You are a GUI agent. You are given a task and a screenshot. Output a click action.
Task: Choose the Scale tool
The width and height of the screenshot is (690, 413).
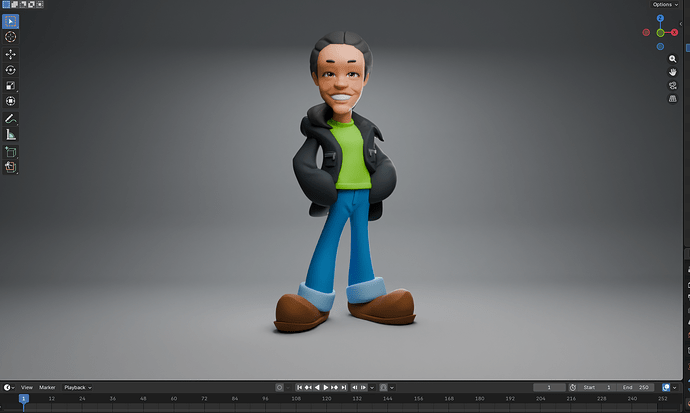(11, 85)
